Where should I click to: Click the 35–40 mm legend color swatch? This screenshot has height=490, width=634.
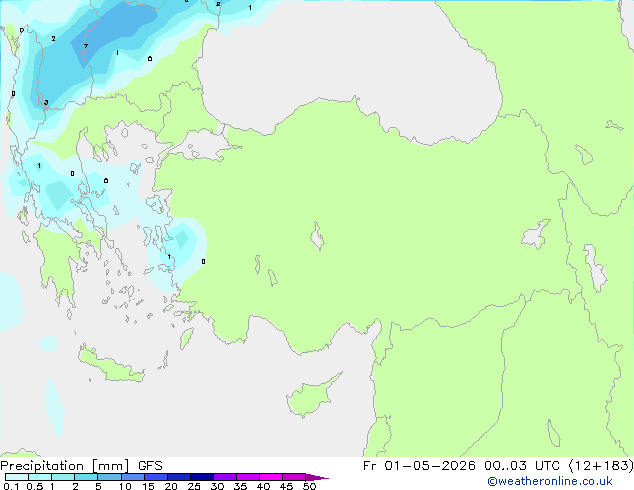248,477
